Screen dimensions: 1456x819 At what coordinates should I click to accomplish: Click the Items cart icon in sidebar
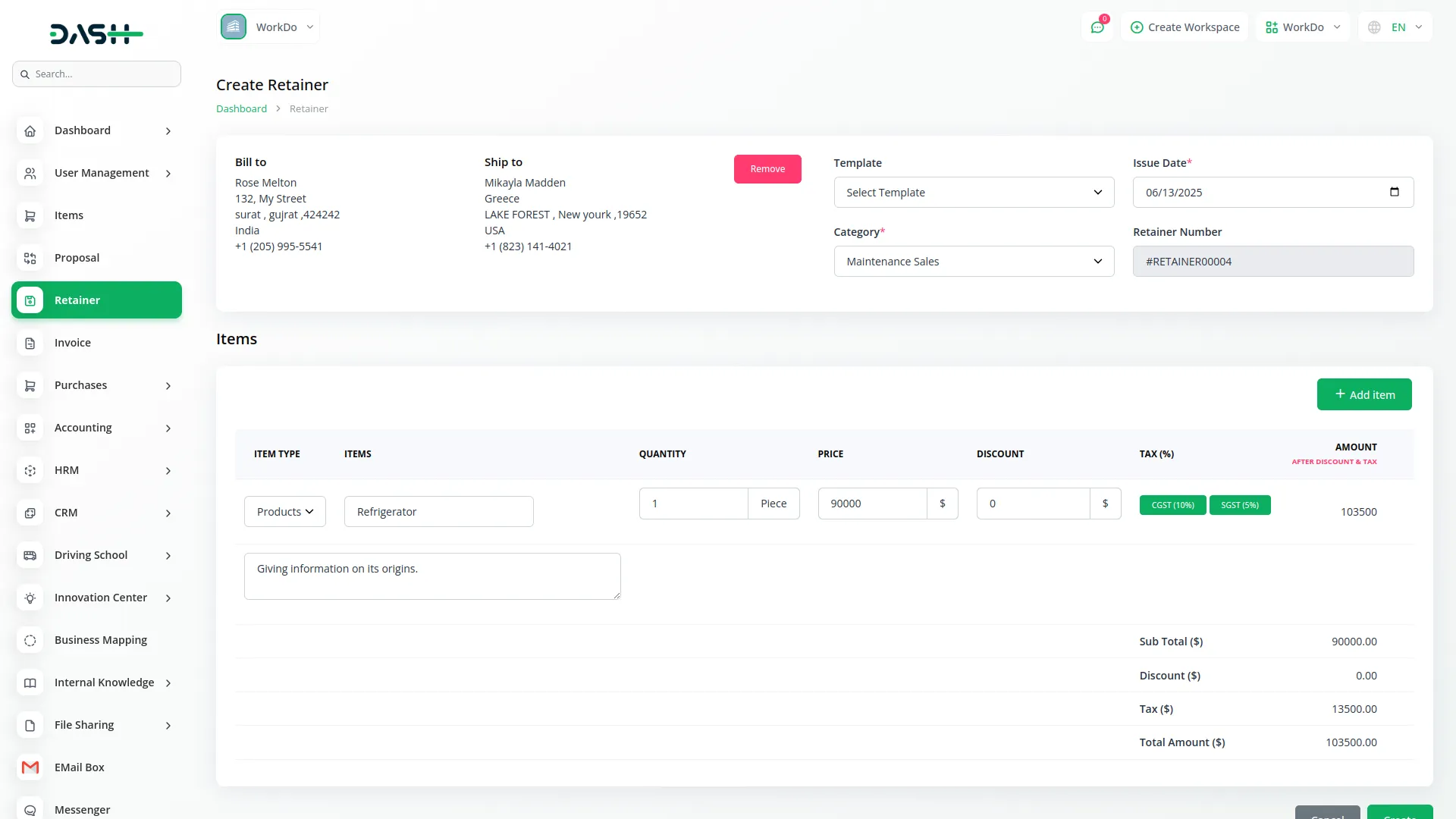30,215
